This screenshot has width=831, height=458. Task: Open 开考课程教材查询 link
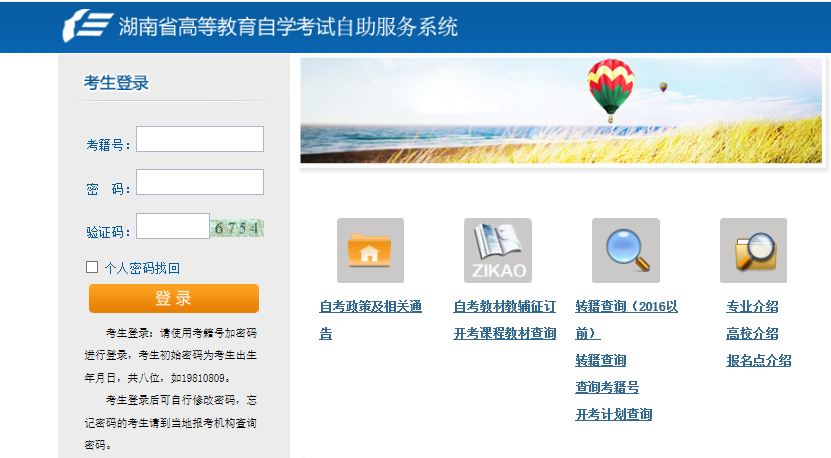tap(504, 334)
